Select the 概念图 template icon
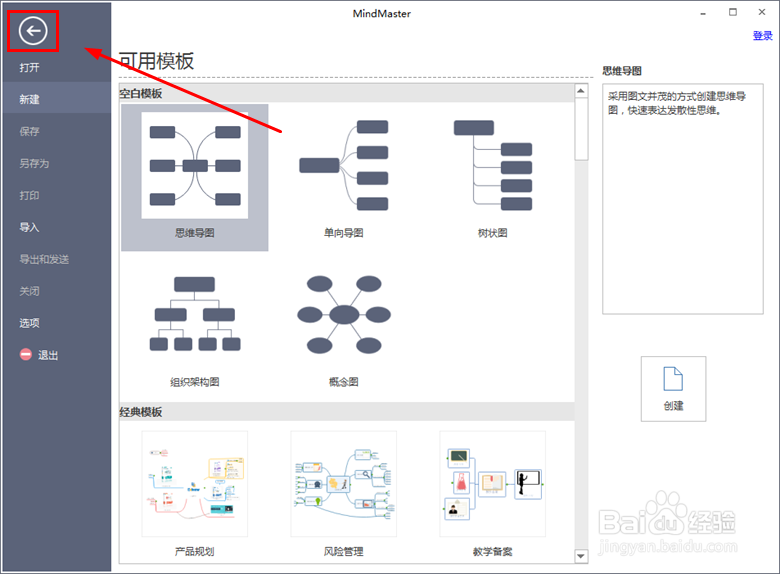 click(x=344, y=314)
